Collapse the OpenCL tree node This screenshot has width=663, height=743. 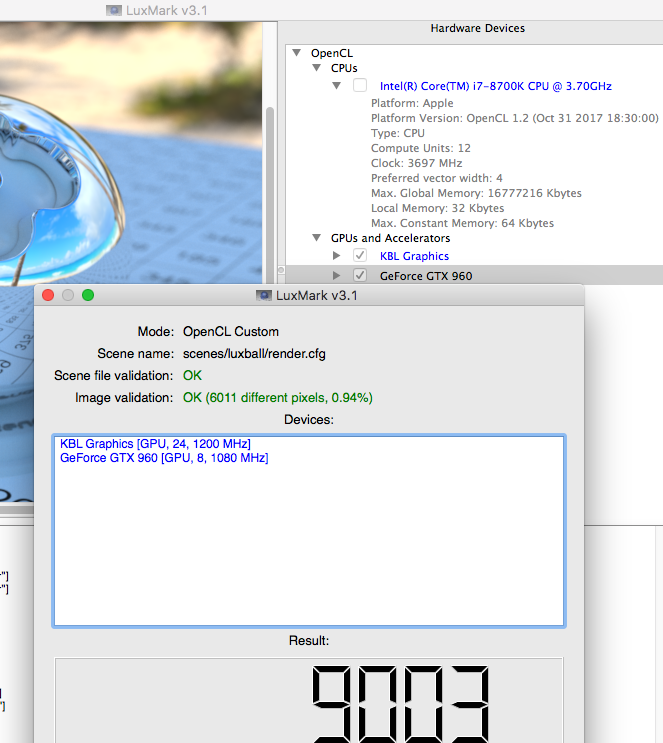point(297,53)
